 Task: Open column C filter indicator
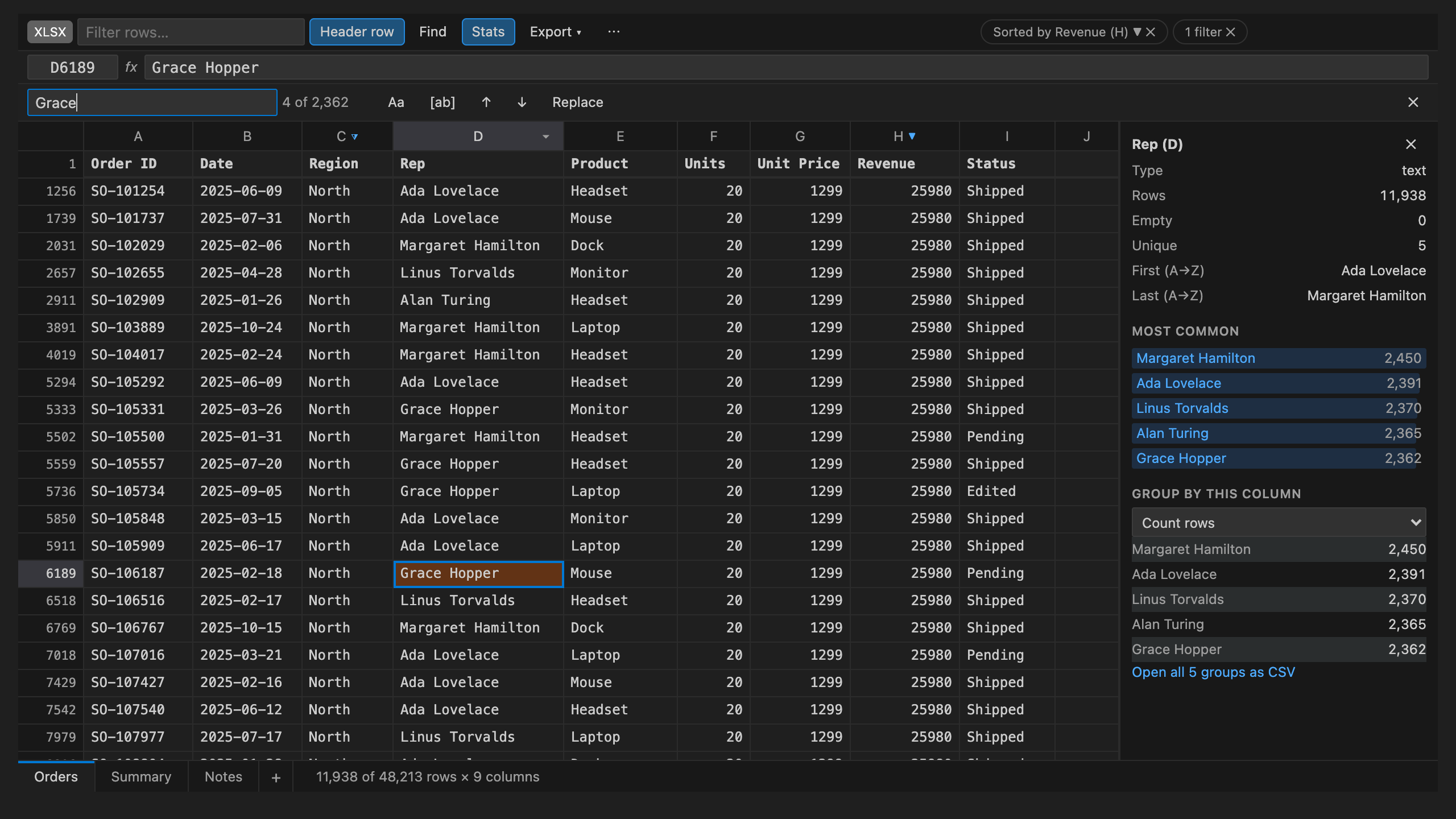[x=354, y=136]
